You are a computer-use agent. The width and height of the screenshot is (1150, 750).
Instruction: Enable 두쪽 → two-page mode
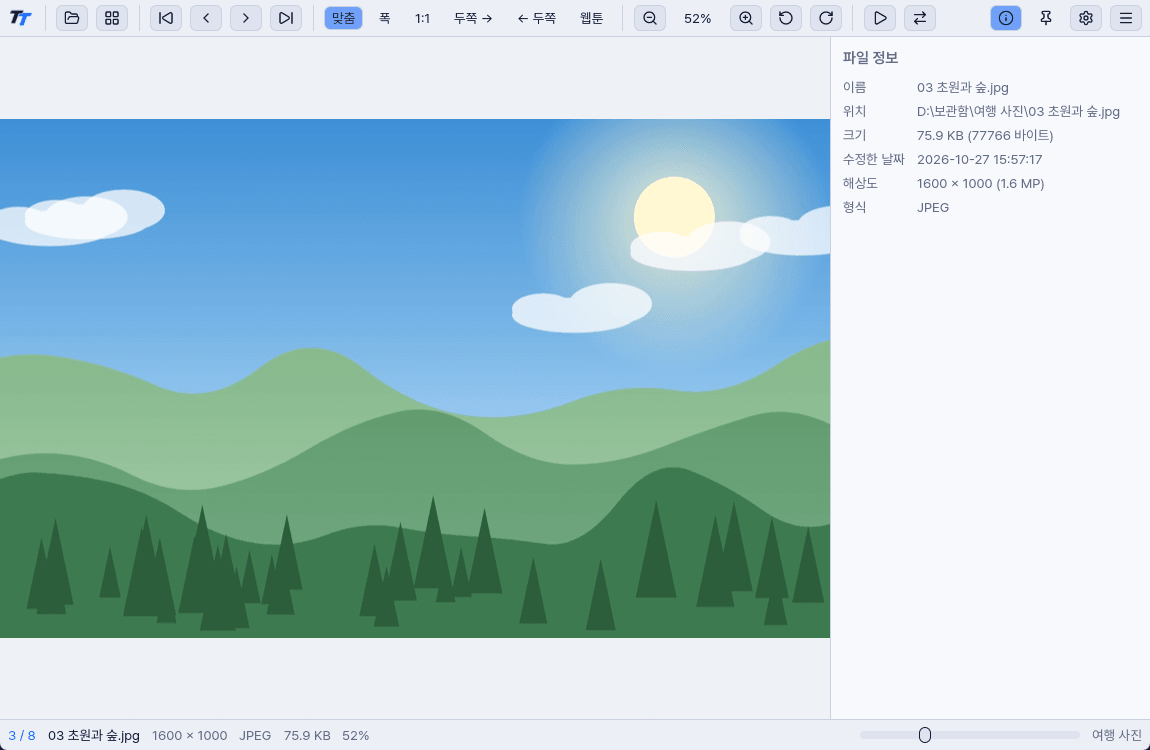[473, 18]
